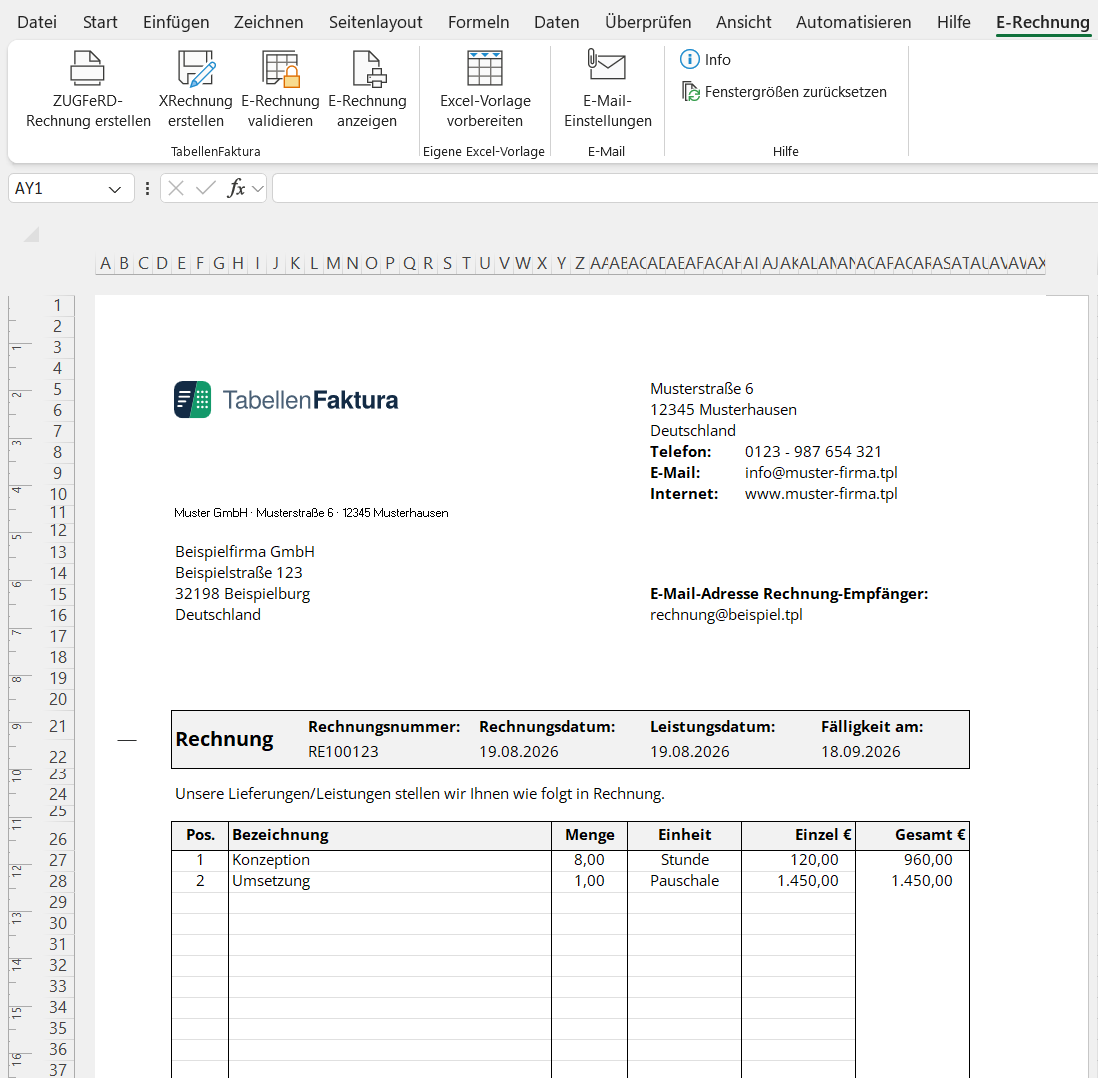
Task: Select row header 13
Action: [x=57, y=552]
